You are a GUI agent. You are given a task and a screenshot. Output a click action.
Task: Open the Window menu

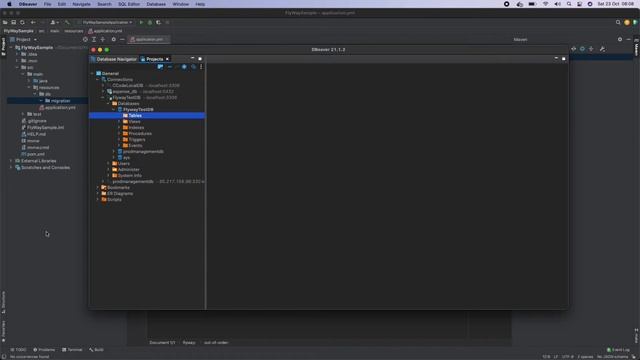click(x=180, y=4)
